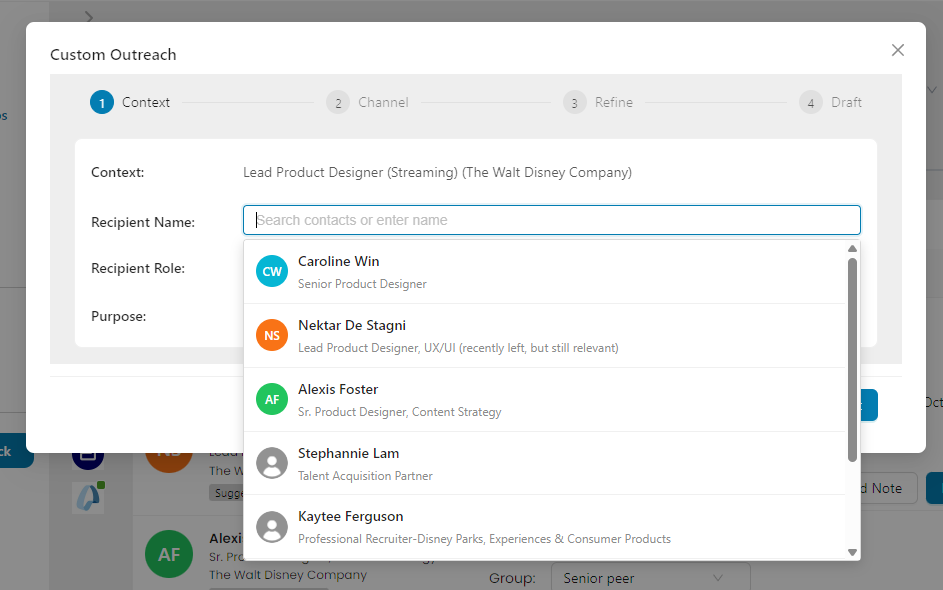
Task: Click the down arrow on contact list scrollbar
Action: (x=852, y=549)
